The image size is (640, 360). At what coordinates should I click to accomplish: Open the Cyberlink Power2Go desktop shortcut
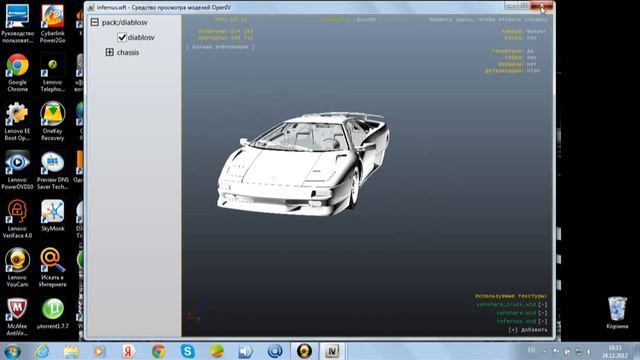pos(53,24)
